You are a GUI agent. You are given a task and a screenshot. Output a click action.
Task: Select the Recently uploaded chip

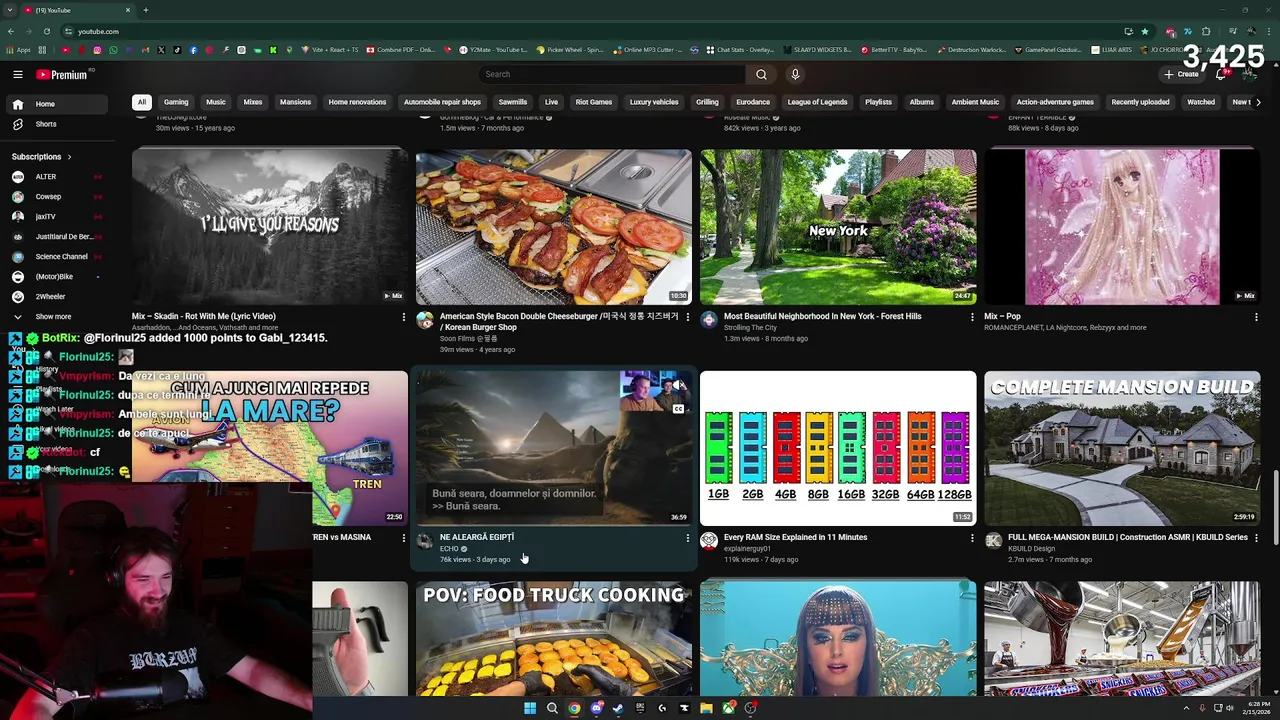pos(1140,102)
